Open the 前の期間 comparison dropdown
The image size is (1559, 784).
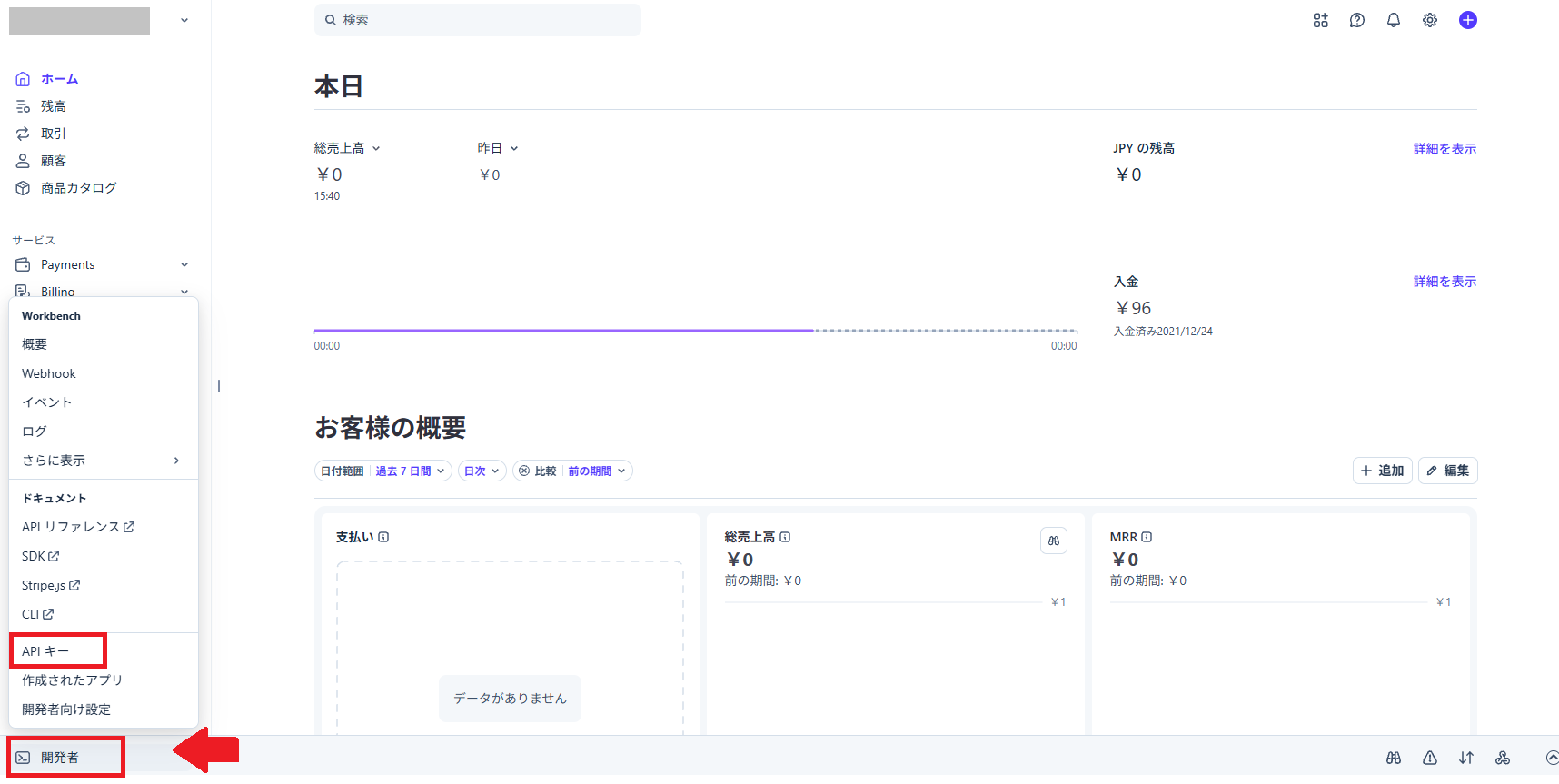click(597, 471)
